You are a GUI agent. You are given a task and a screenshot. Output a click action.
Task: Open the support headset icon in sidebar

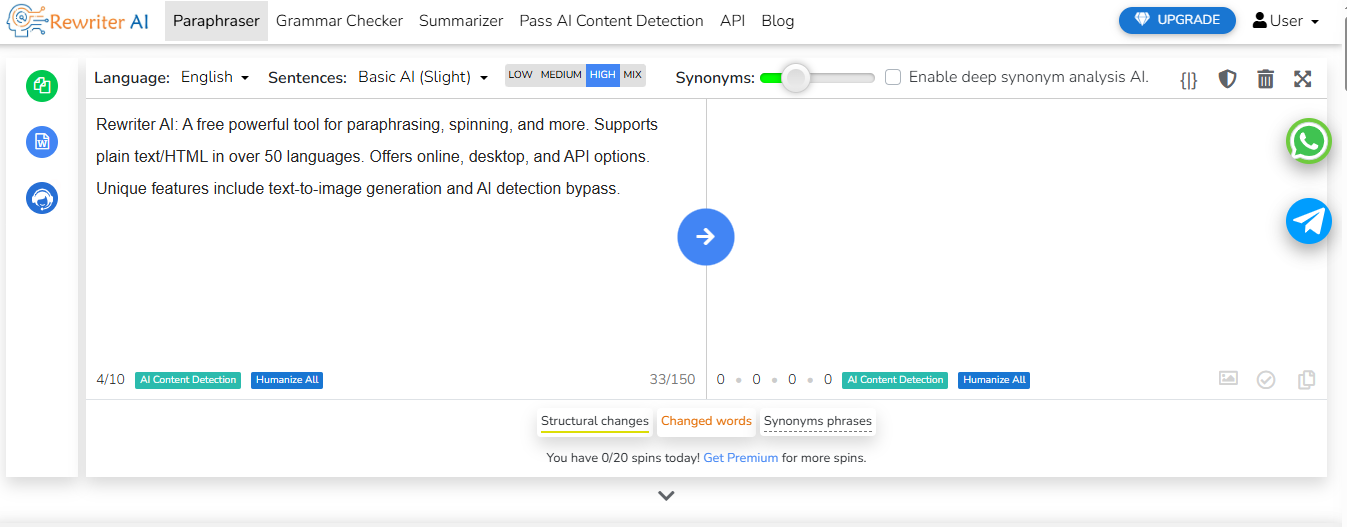point(42,198)
